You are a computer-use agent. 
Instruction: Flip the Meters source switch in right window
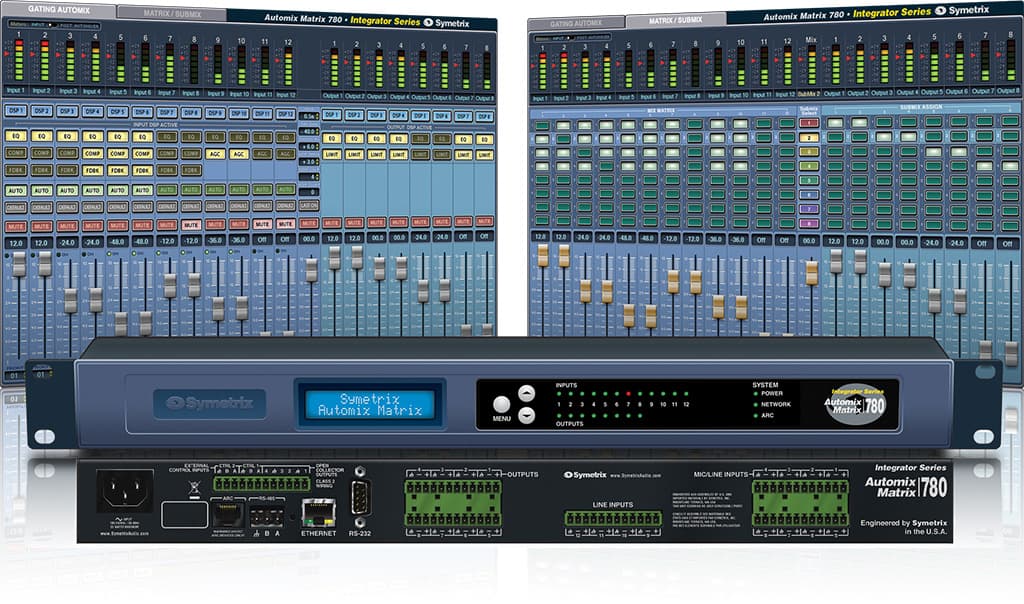[572, 38]
